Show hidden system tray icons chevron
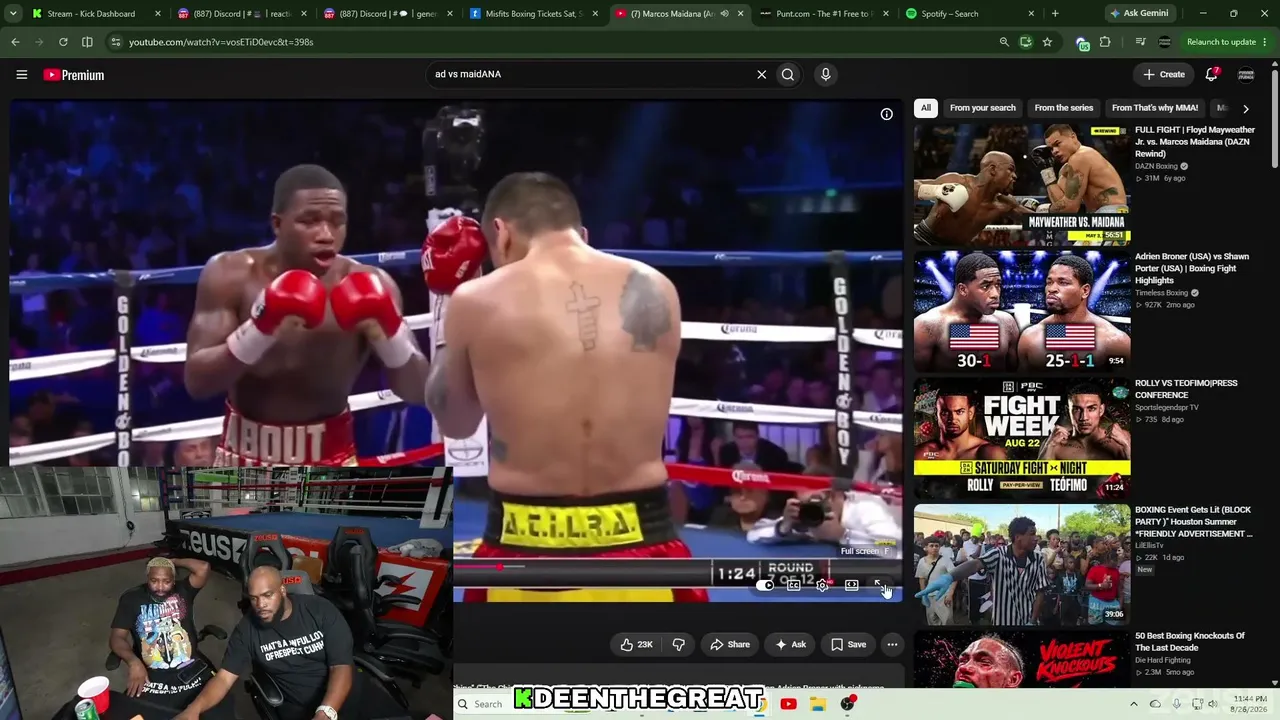1280x720 pixels. click(x=1133, y=704)
